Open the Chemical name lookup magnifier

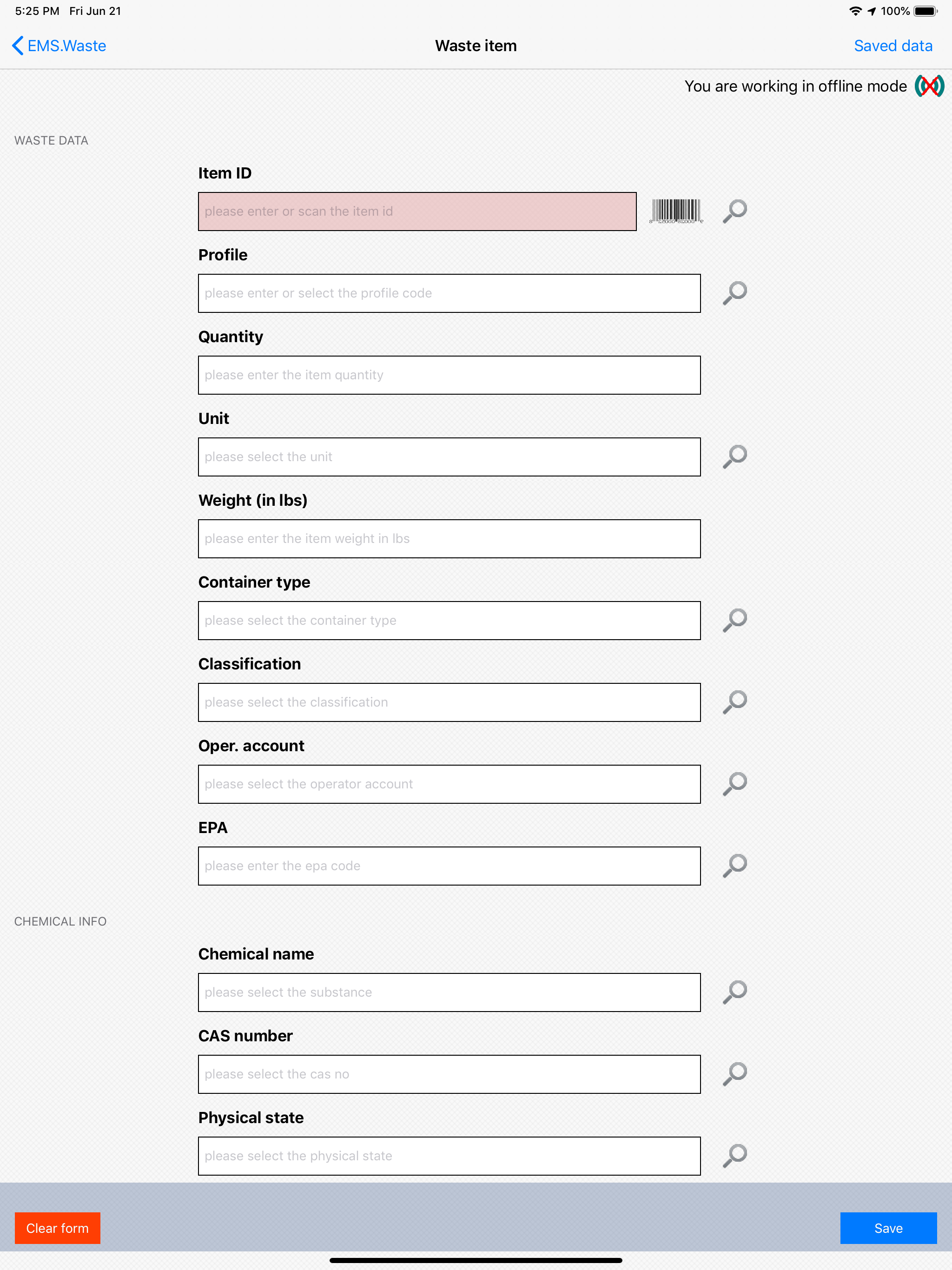coord(734,992)
